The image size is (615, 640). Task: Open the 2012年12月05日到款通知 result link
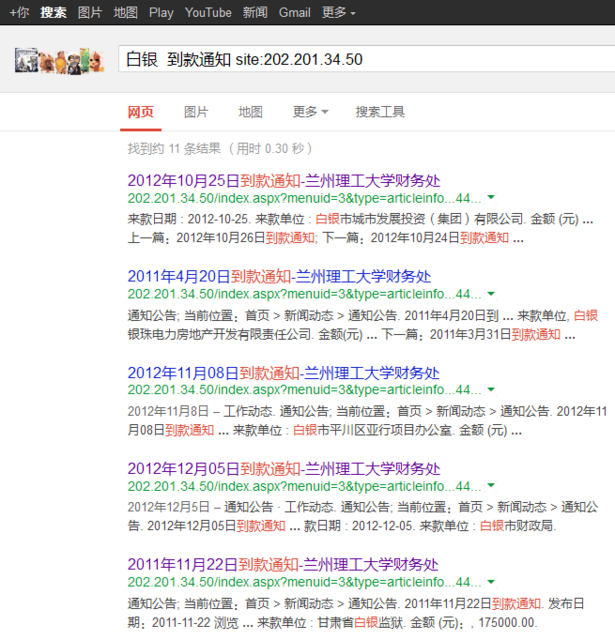pyautogui.click(x=283, y=469)
